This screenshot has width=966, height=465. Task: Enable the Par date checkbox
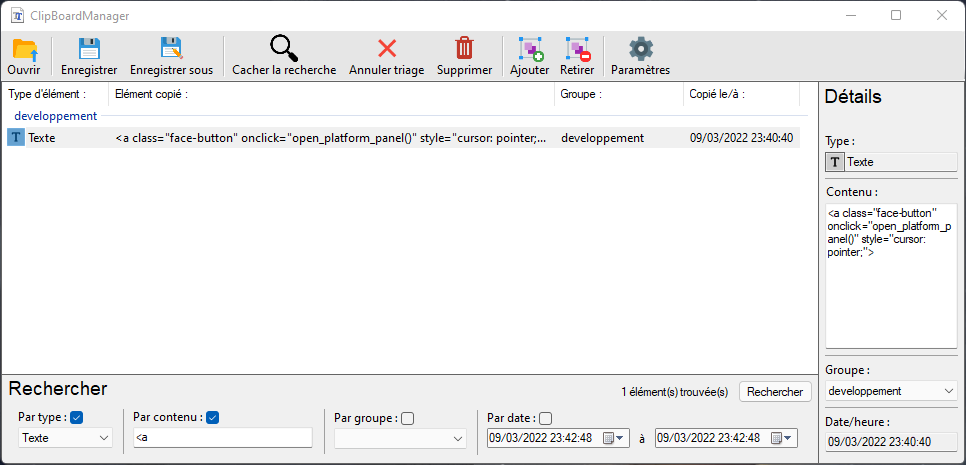point(545,418)
